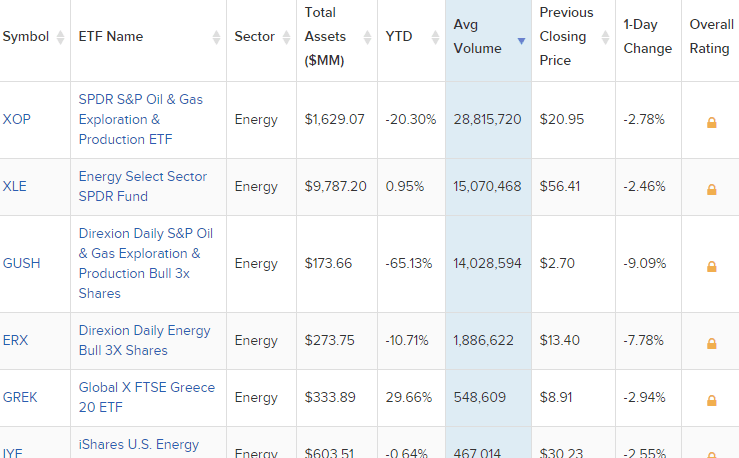Sort by Total Assets column arrows
This screenshot has width=739, height=458.
[368, 37]
